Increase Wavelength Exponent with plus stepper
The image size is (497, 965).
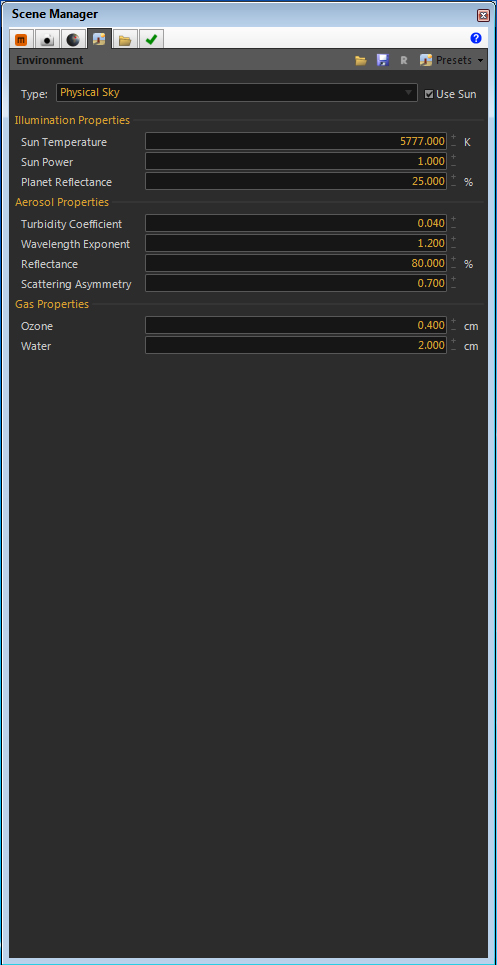tap(453, 239)
